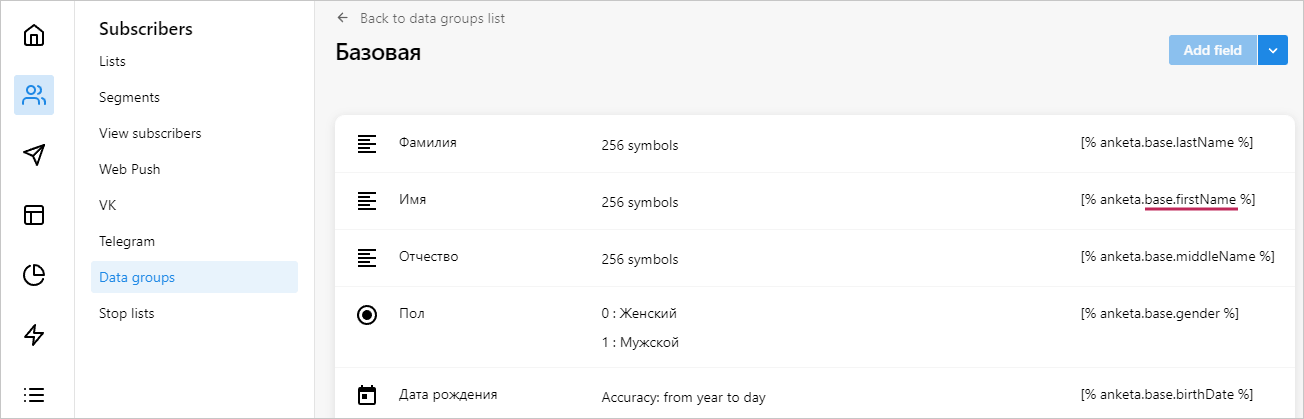This screenshot has height=419, width=1304.
Task: Click the calendar icon beside Дата рождения
Action: pyautogui.click(x=367, y=395)
